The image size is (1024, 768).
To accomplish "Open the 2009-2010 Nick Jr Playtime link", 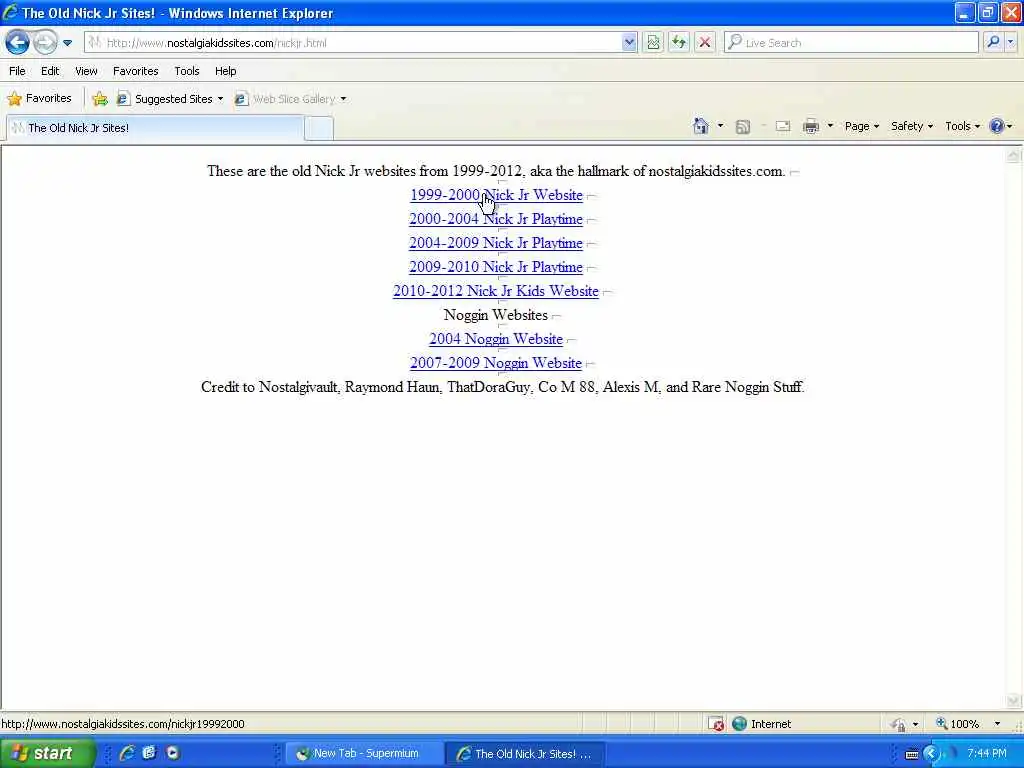I will tap(496, 267).
